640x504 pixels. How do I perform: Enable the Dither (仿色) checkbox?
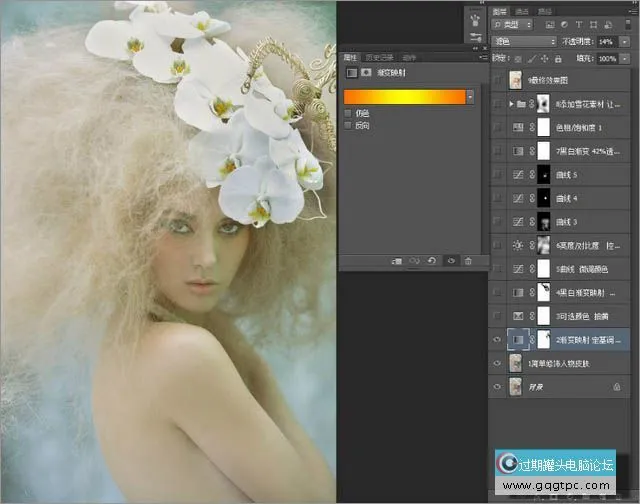347,114
